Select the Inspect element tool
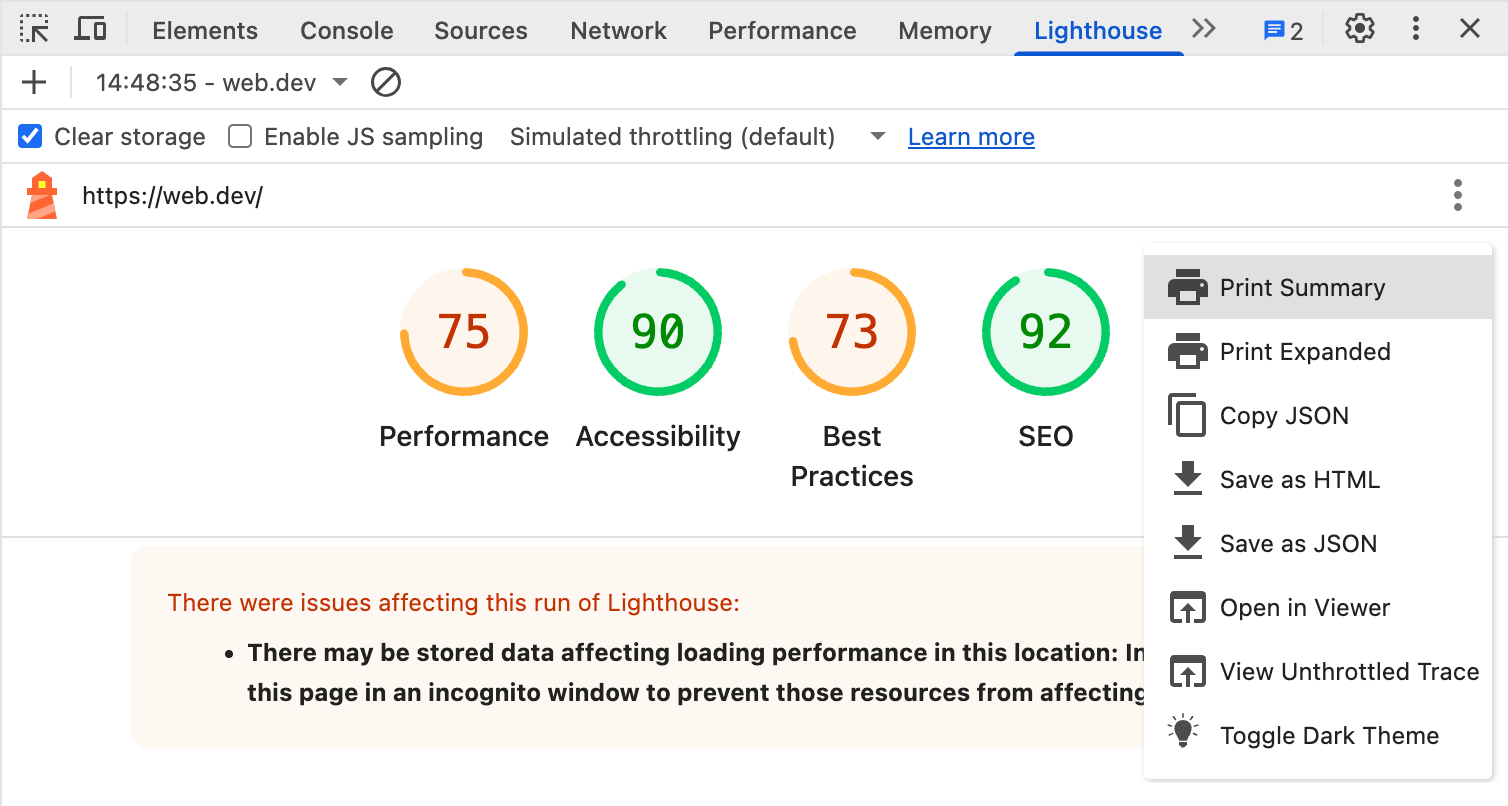Image resolution: width=1508 pixels, height=806 pixels. (x=34, y=29)
